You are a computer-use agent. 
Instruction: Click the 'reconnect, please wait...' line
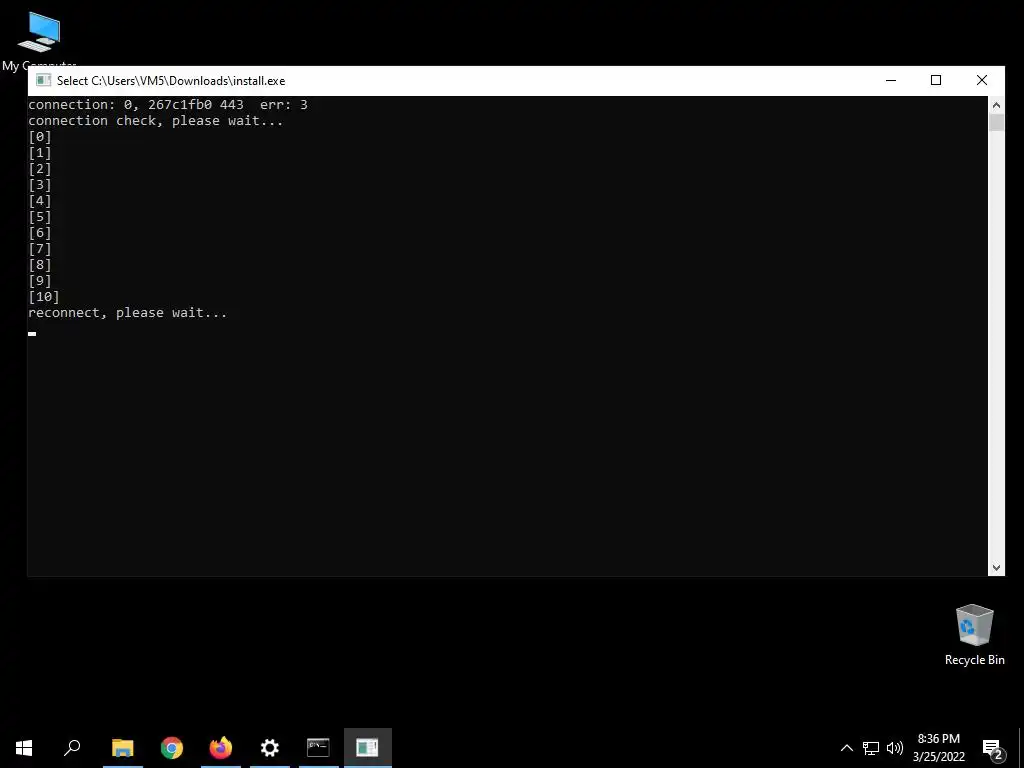[127, 313]
